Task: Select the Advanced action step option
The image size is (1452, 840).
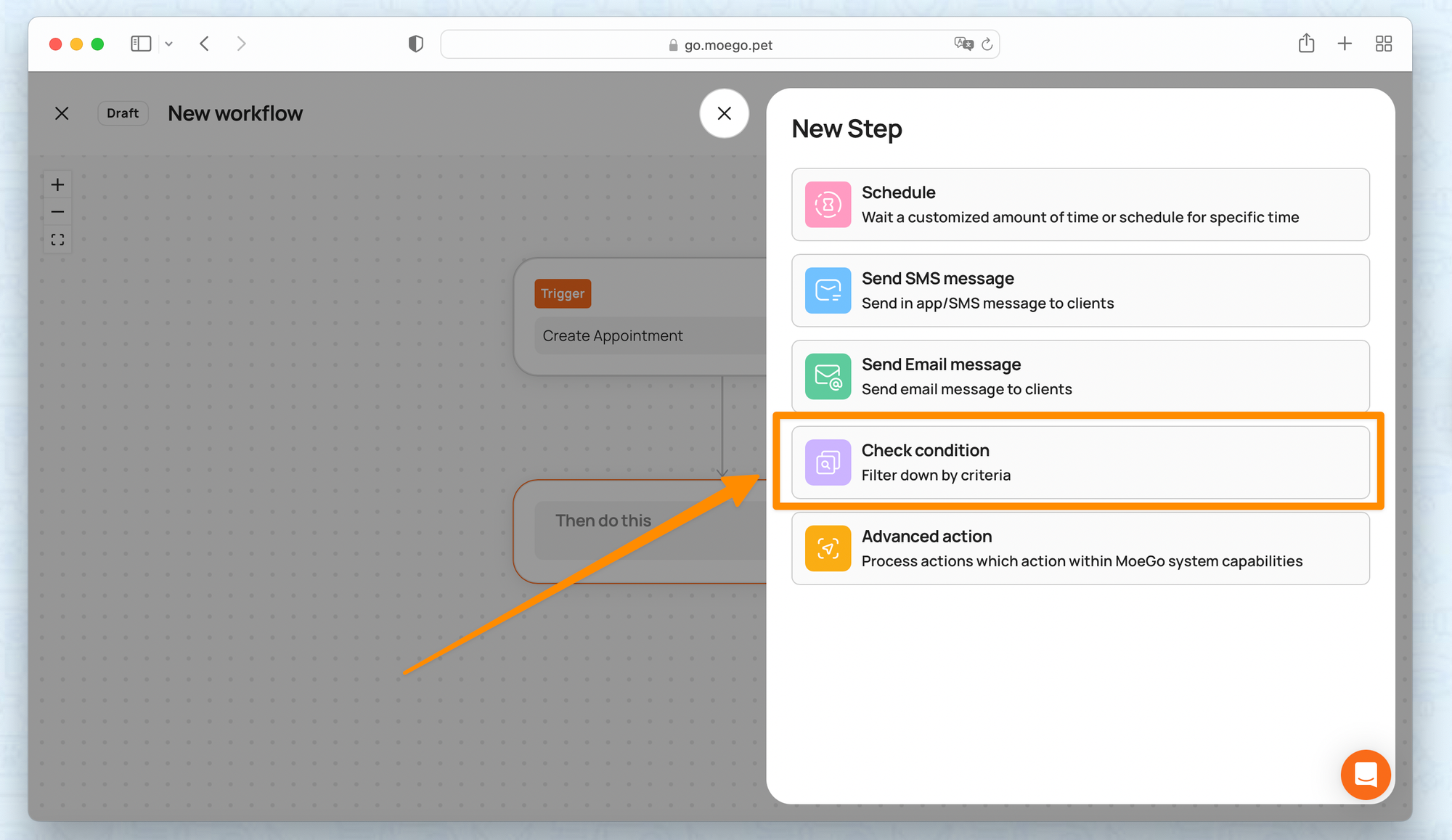Action: tap(1080, 548)
